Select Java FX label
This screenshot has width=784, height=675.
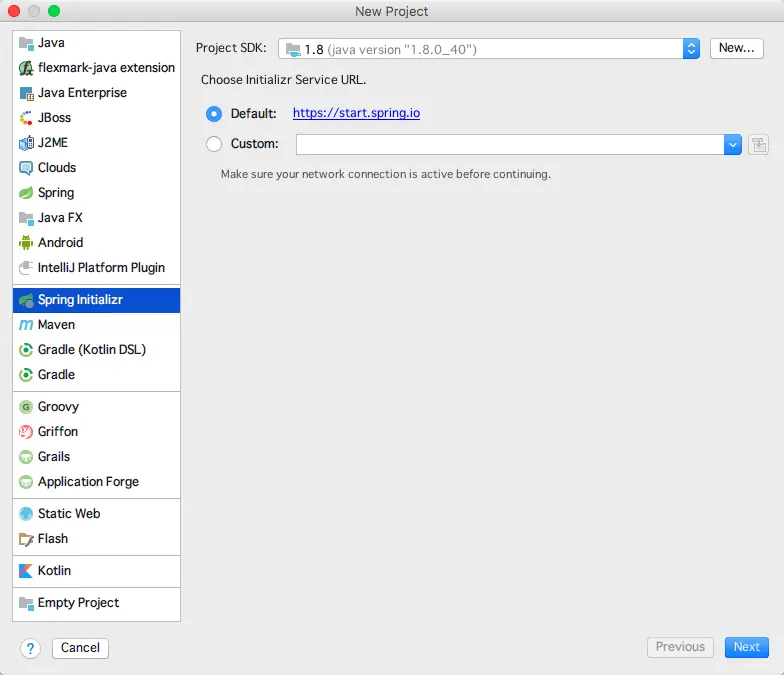[60, 218]
